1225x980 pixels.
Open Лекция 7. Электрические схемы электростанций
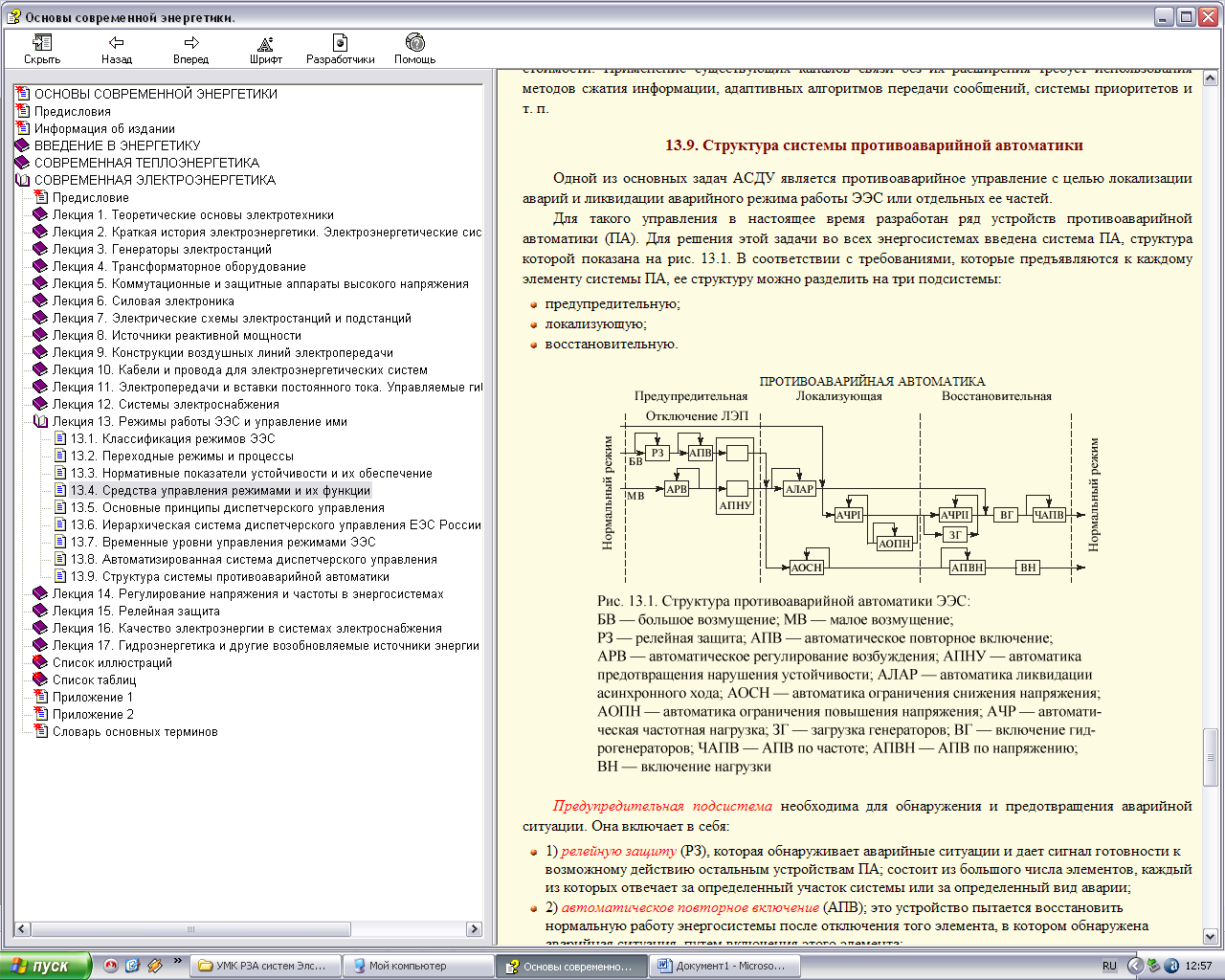[x=232, y=318]
